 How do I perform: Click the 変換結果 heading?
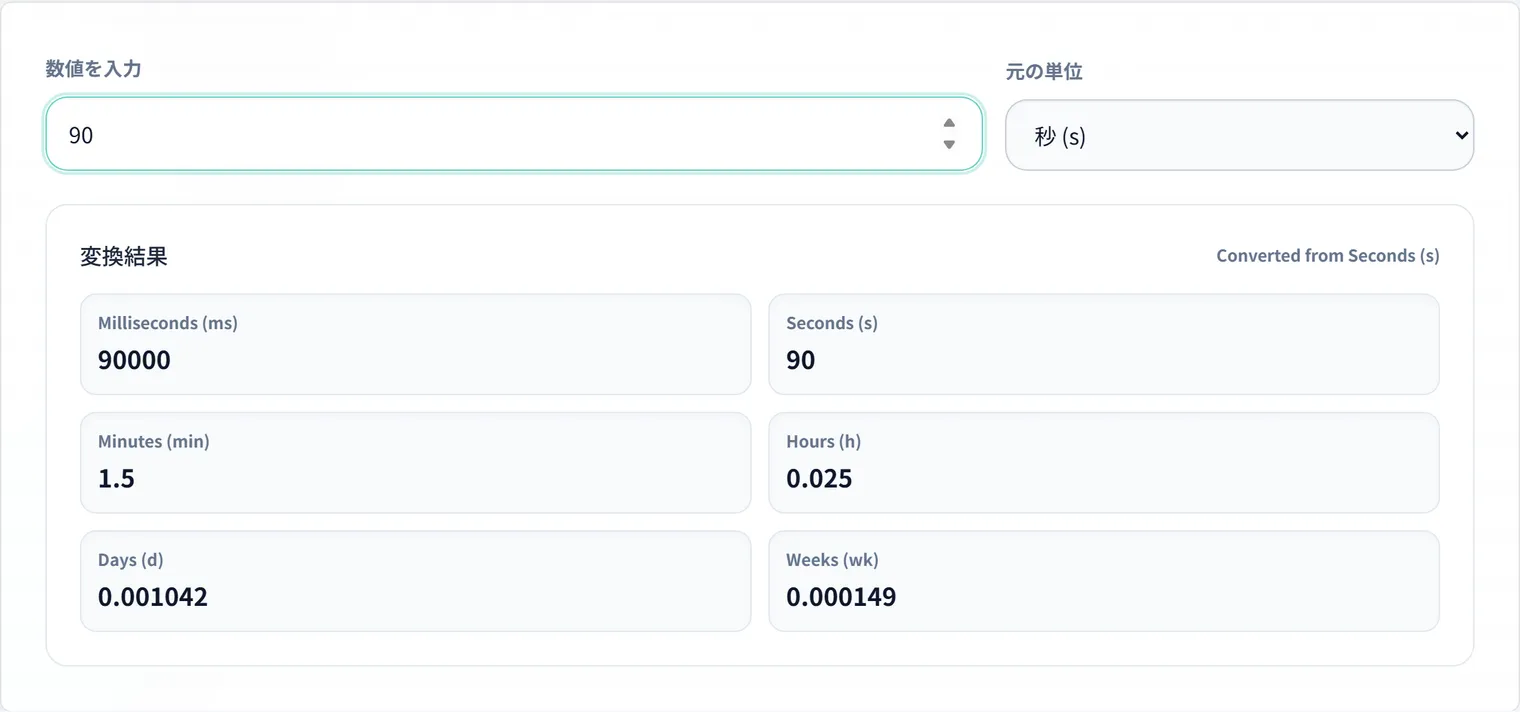124,256
